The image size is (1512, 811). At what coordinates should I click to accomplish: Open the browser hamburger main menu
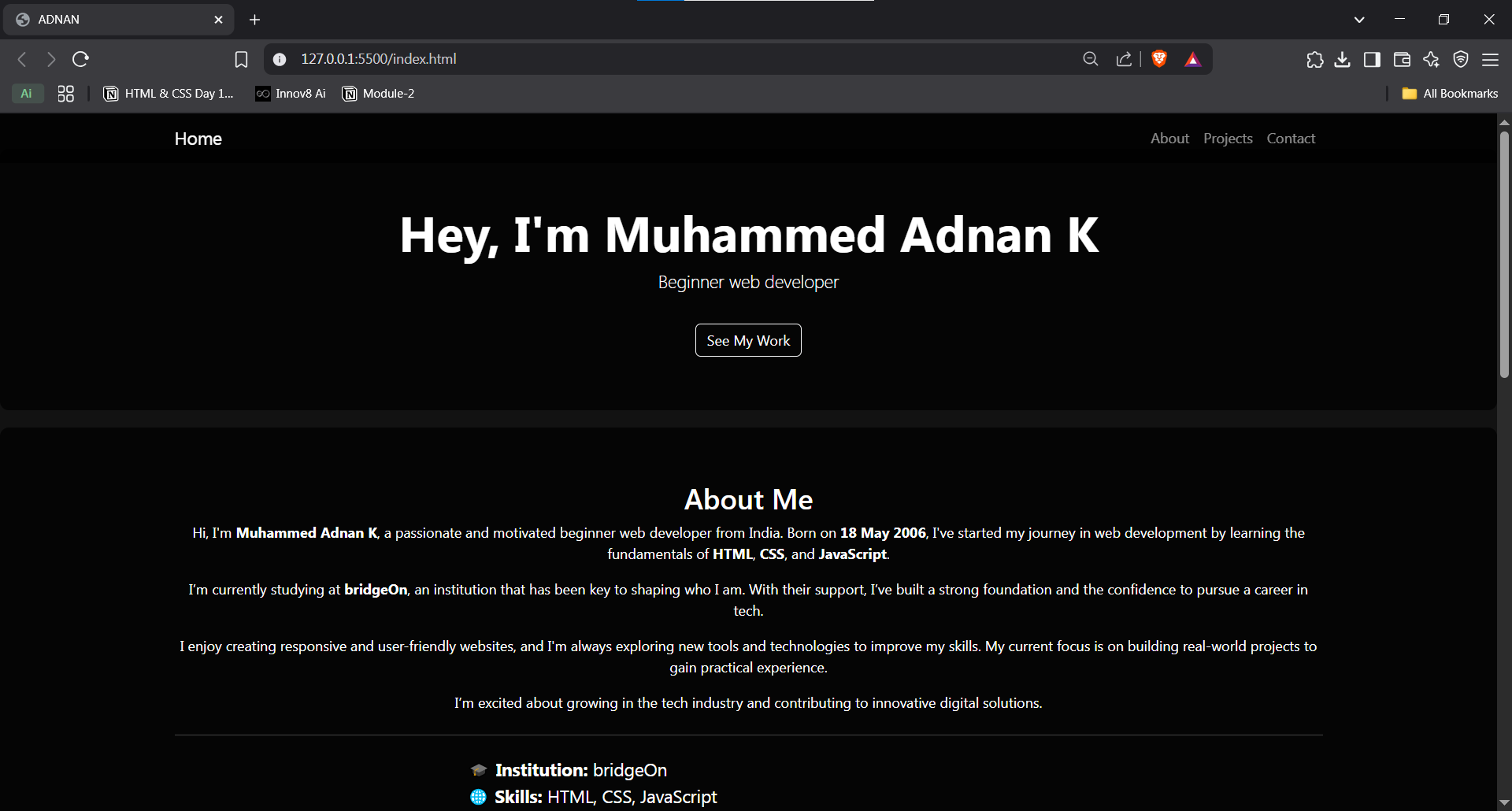pyautogui.click(x=1490, y=59)
